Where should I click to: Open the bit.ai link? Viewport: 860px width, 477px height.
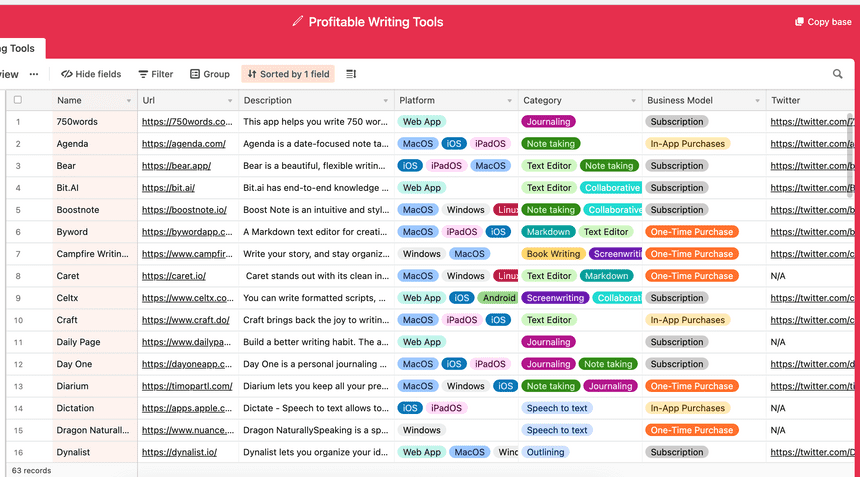coord(168,188)
